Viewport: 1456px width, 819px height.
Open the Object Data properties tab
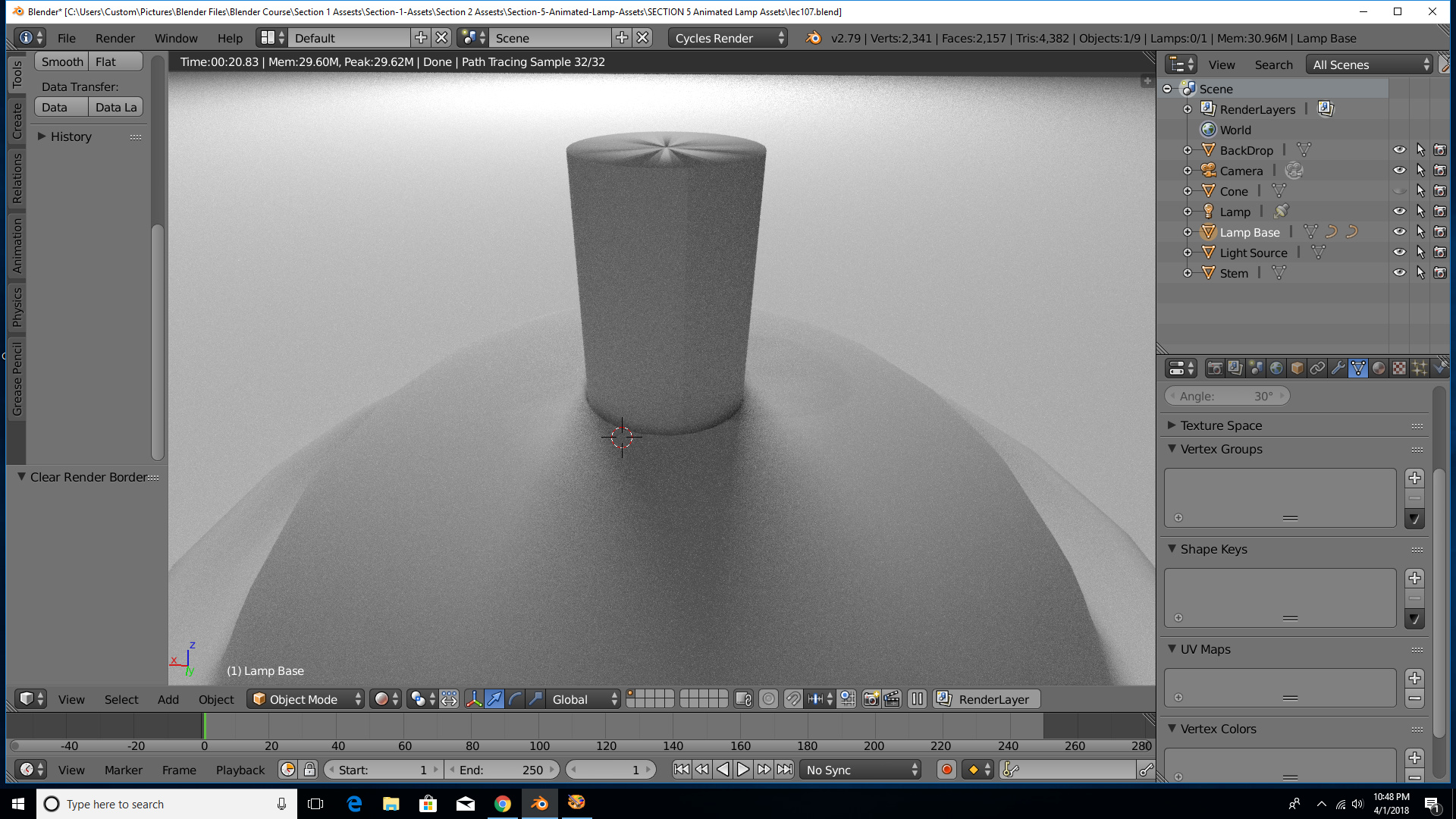[1358, 369]
